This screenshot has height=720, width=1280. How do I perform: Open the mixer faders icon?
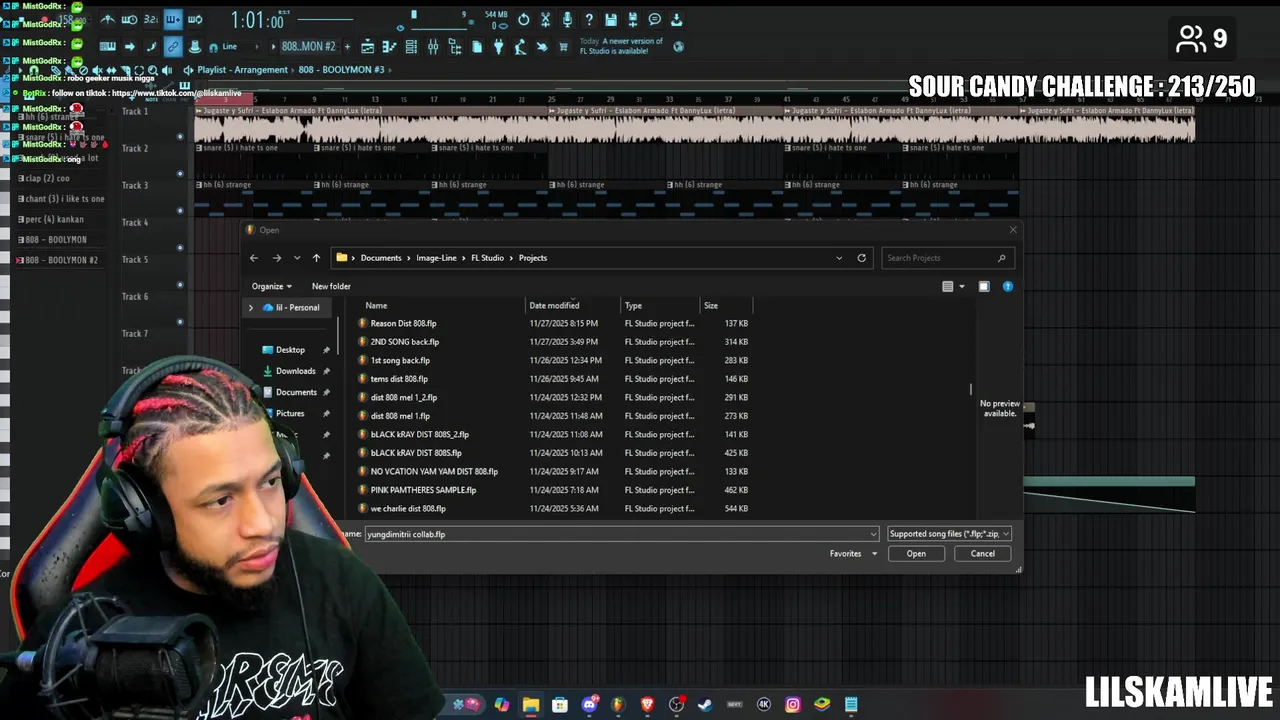point(433,47)
